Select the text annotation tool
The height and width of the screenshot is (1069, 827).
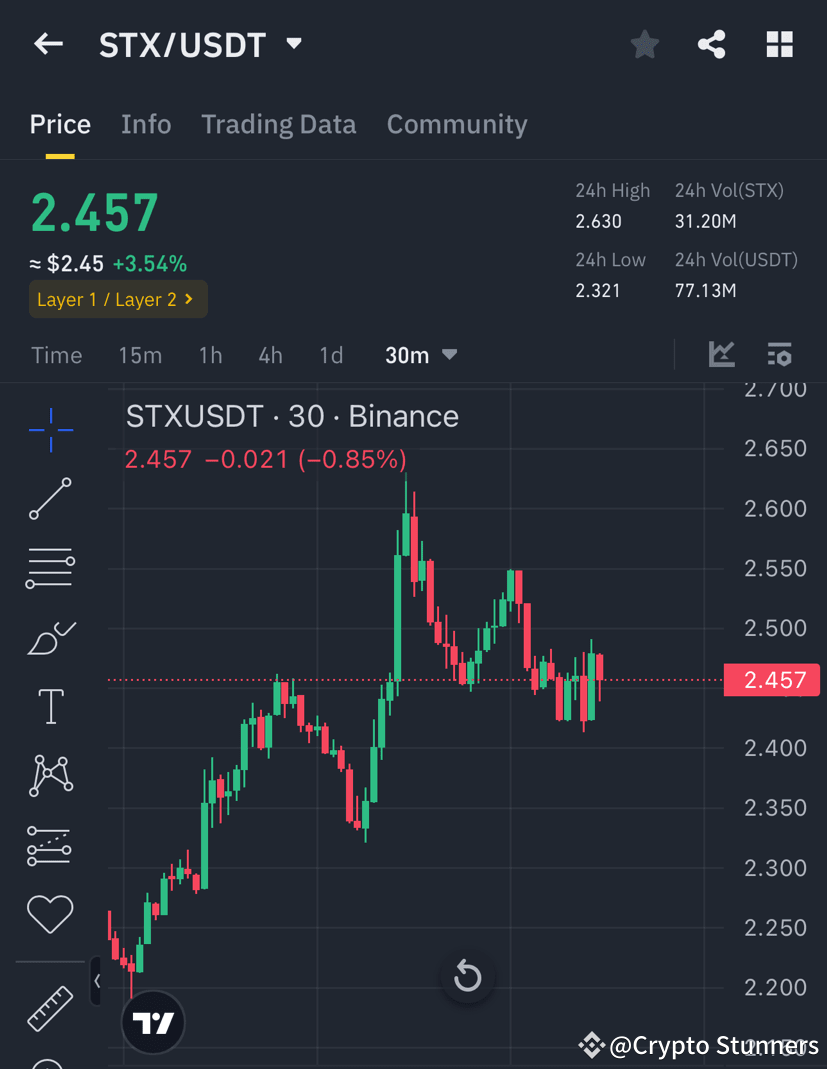[50, 706]
